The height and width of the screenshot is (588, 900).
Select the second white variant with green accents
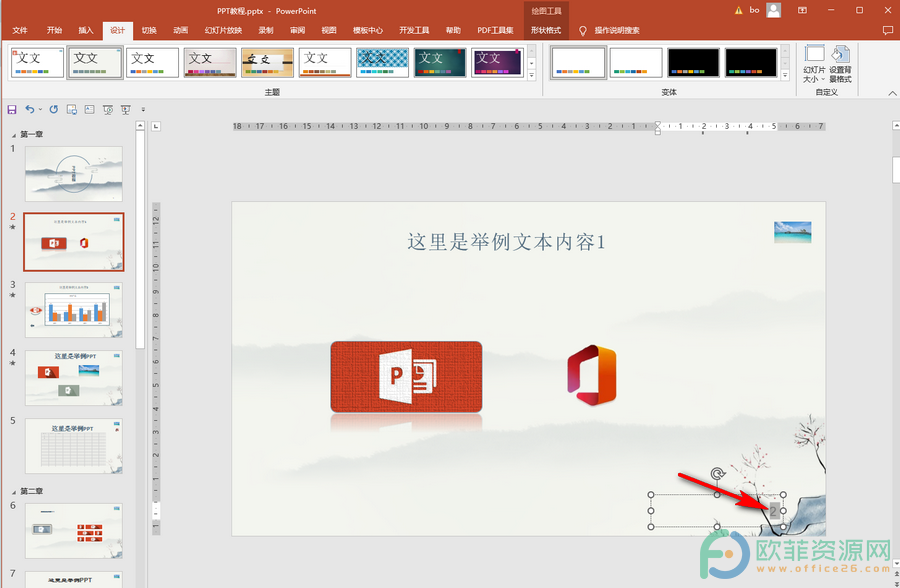click(636, 63)
